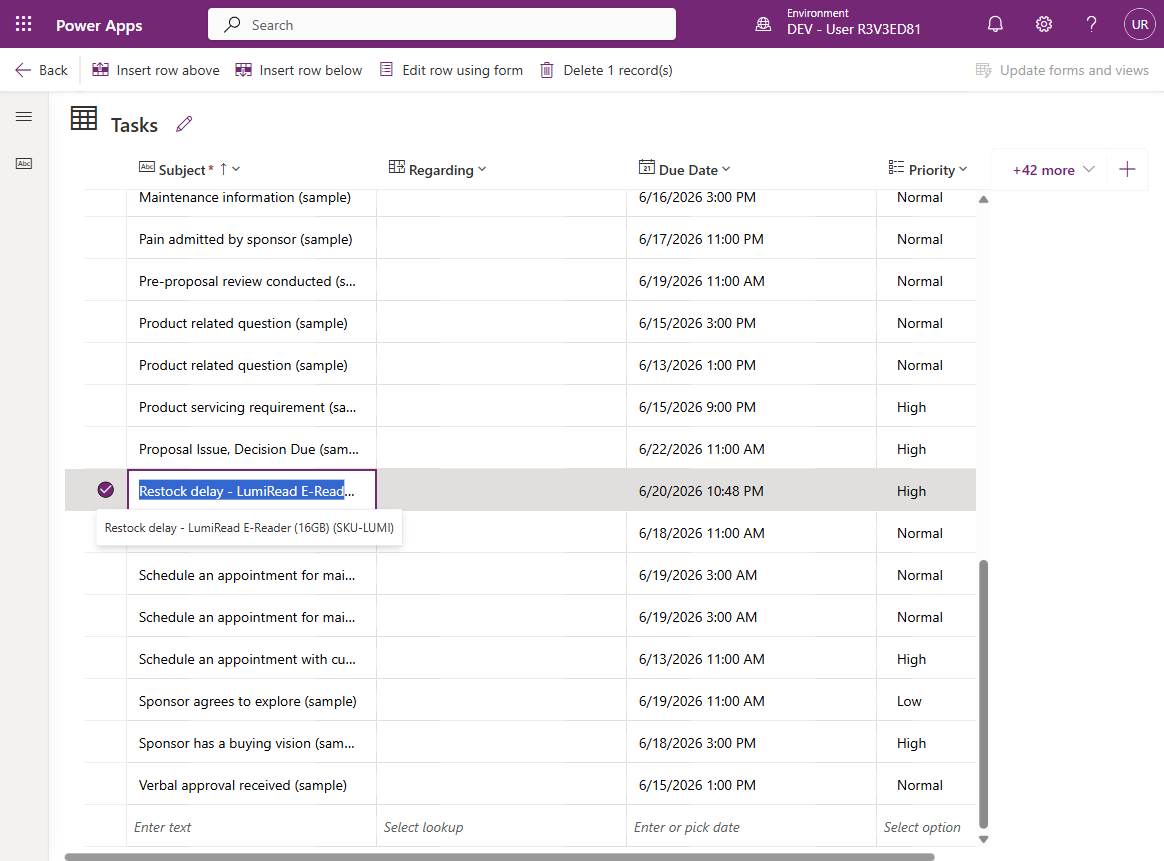Open the Environment picker globe icon

click(763, 24)
